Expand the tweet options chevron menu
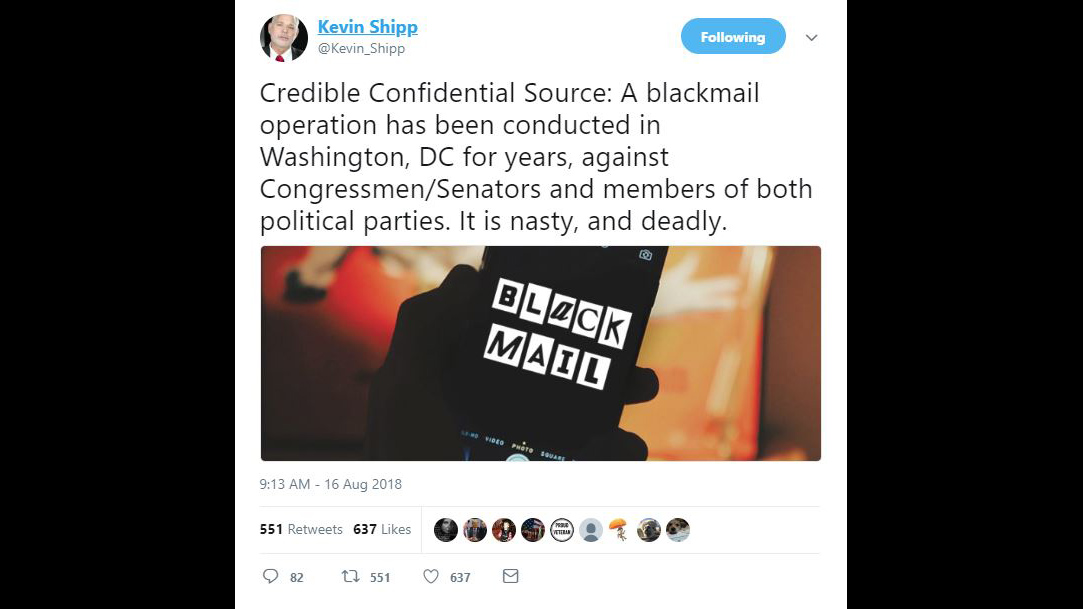This screenshot has width=1083, height=609. pos(812,37)
